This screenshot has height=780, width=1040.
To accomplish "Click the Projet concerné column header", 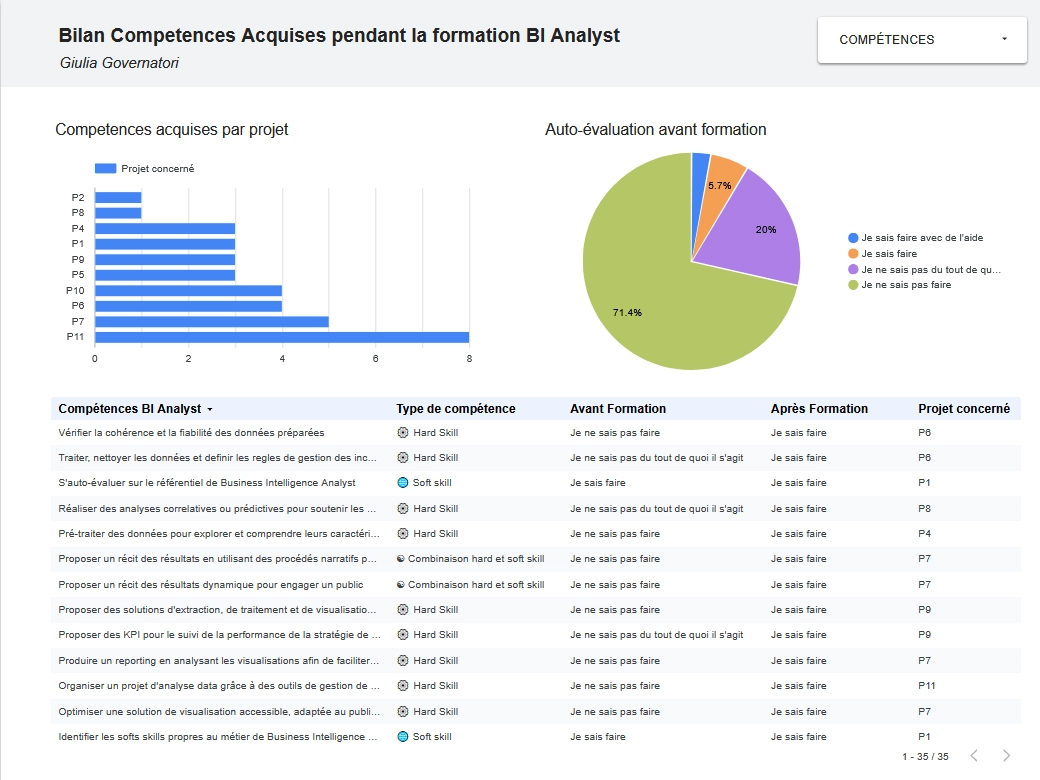I will pos(963,409).
